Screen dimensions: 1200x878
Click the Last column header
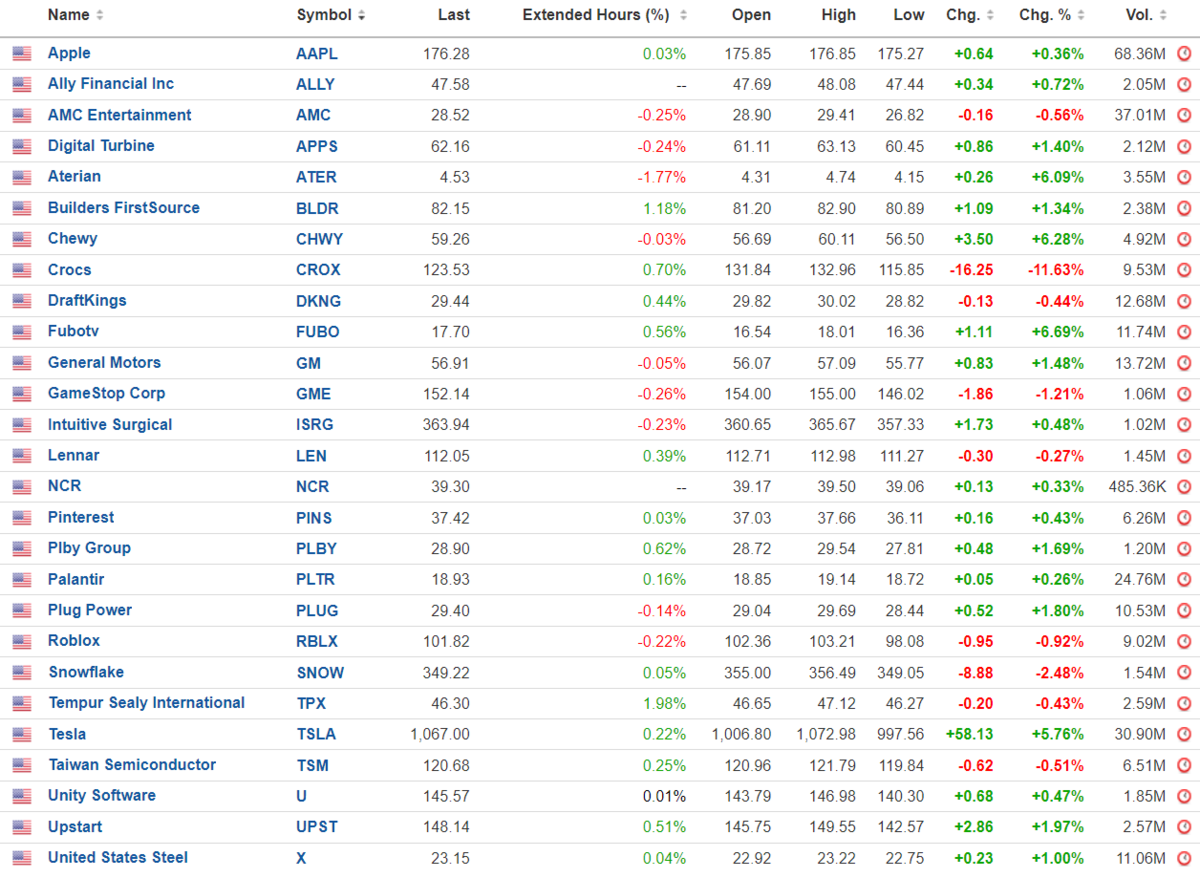(453, 15)
